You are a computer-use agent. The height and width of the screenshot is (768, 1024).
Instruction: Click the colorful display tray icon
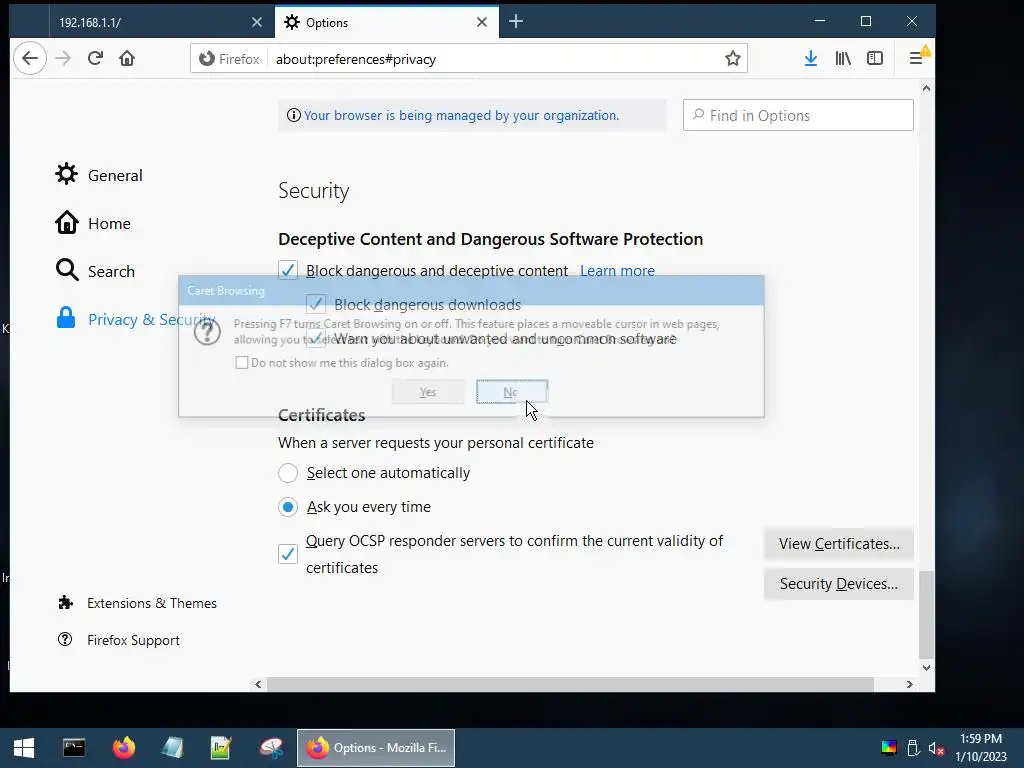tap(889, 748)
